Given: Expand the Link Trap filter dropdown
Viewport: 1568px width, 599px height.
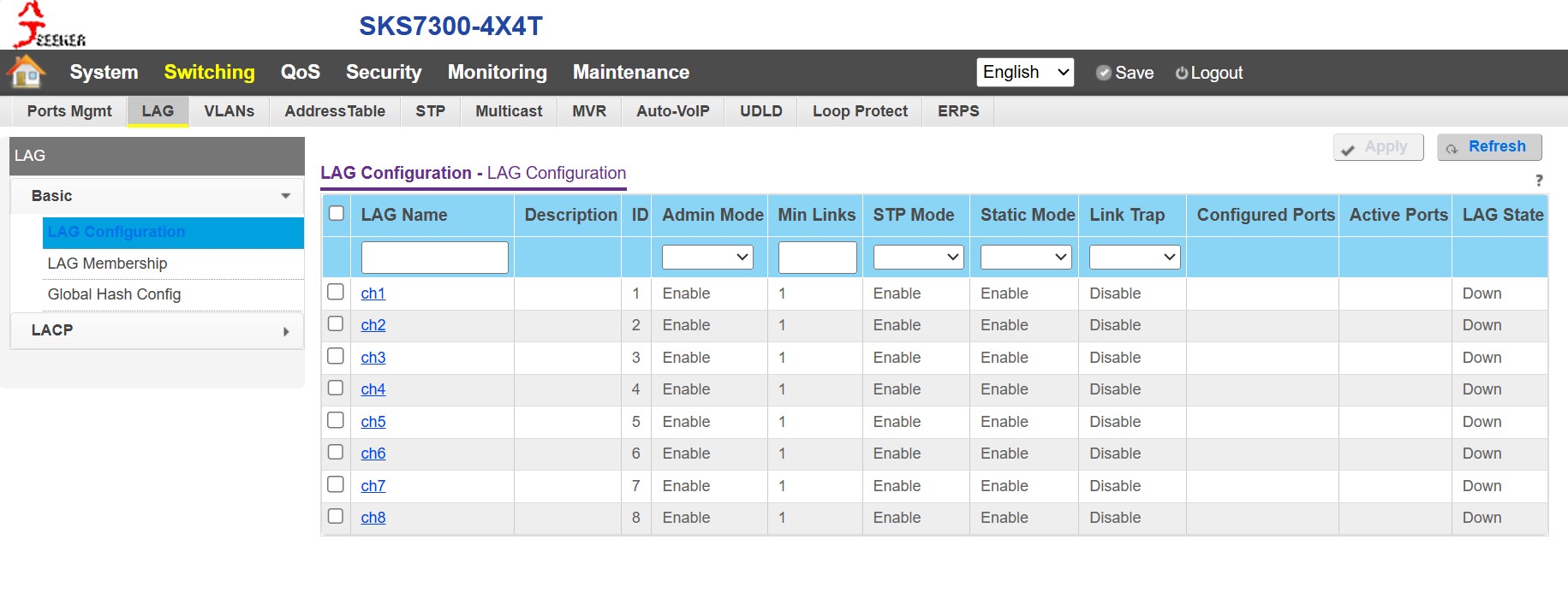Looking at the screenshot, I should coord(1135,257).
